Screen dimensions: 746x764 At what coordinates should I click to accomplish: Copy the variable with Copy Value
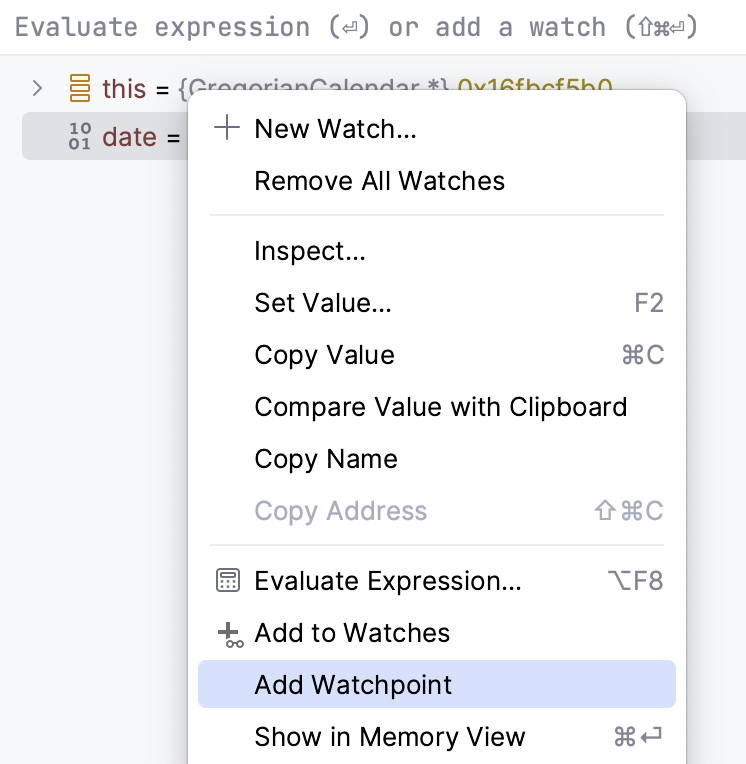pyautogui.click(x=324, y=355)
